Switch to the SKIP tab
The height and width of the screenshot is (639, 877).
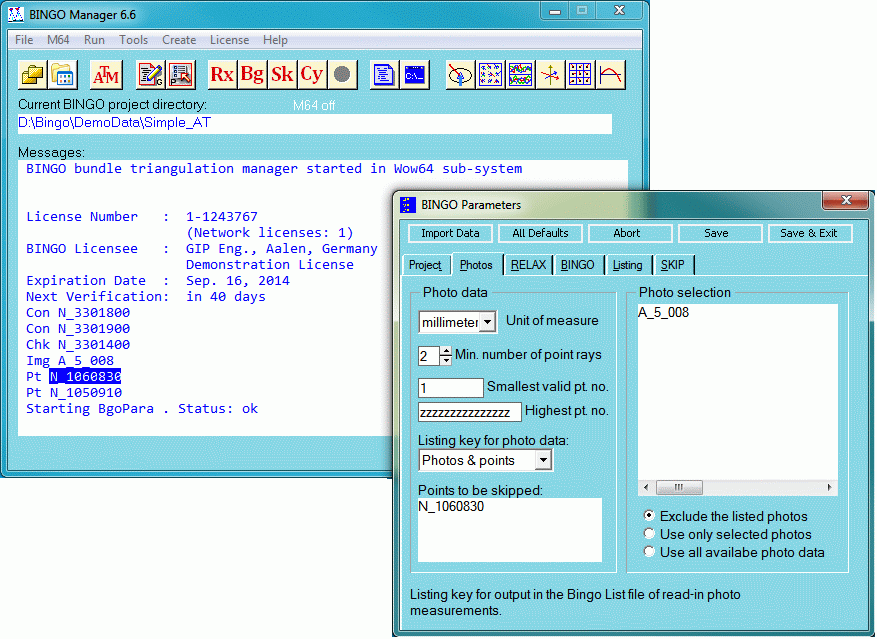click(x=673, y=265)
